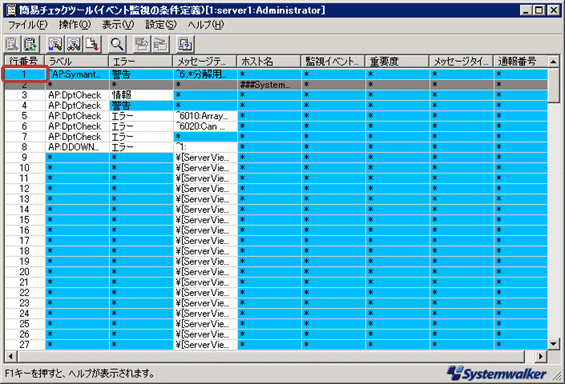
Task: Click the 行番号 column header
Action: (x=25, y=61)
